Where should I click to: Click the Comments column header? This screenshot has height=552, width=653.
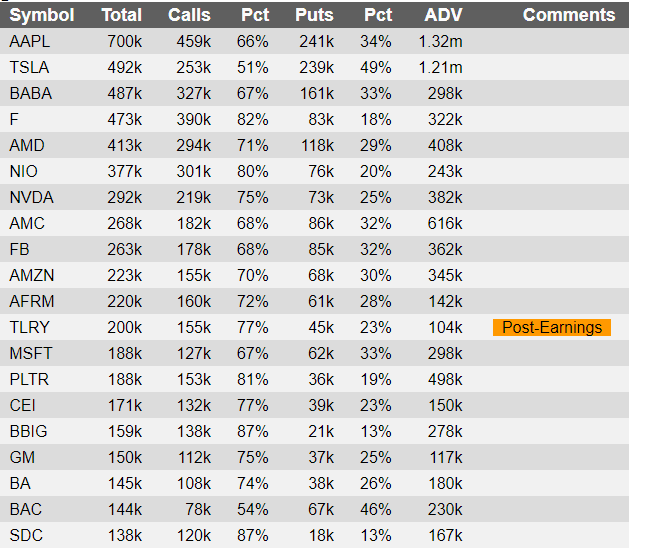click(x=569, y=15)
